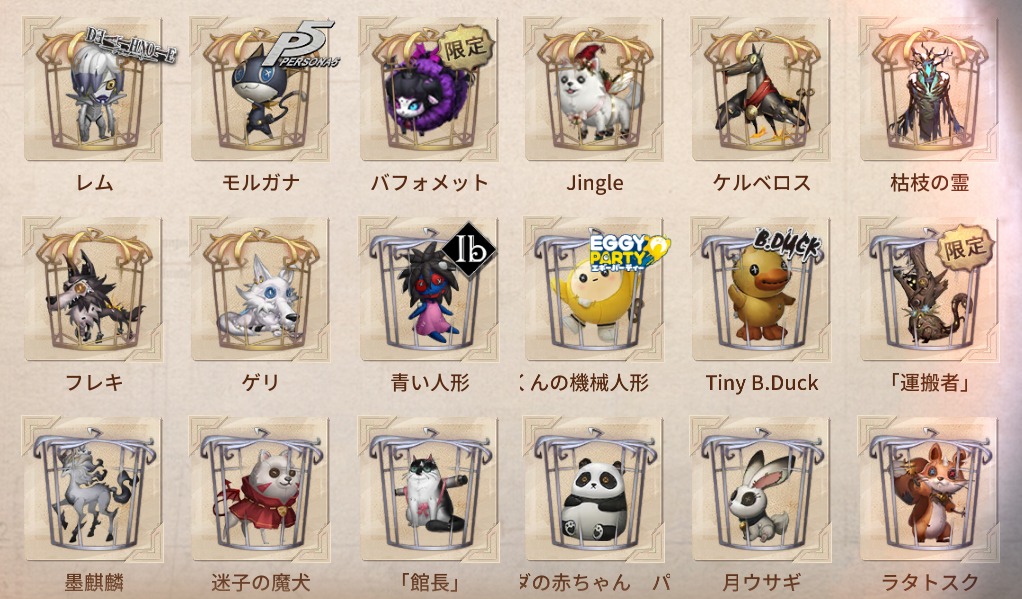Pick the 月ウサギ rabbit pet
The width and height of the screenshot is (1022, 599).
(761, 489)
